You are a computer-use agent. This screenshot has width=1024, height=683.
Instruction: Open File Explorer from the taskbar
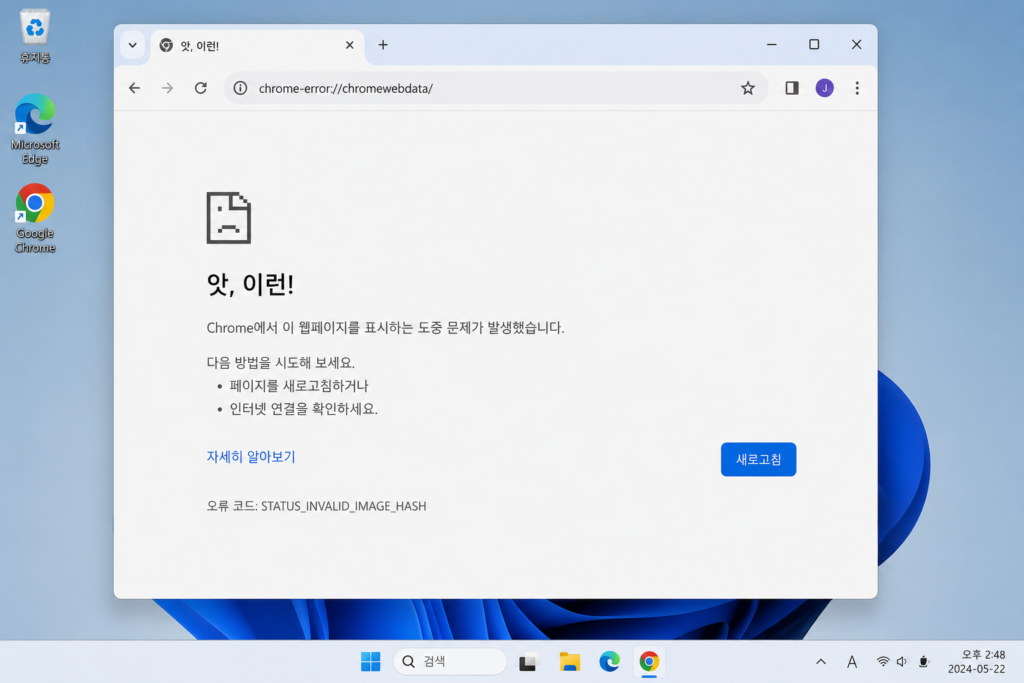569,661
